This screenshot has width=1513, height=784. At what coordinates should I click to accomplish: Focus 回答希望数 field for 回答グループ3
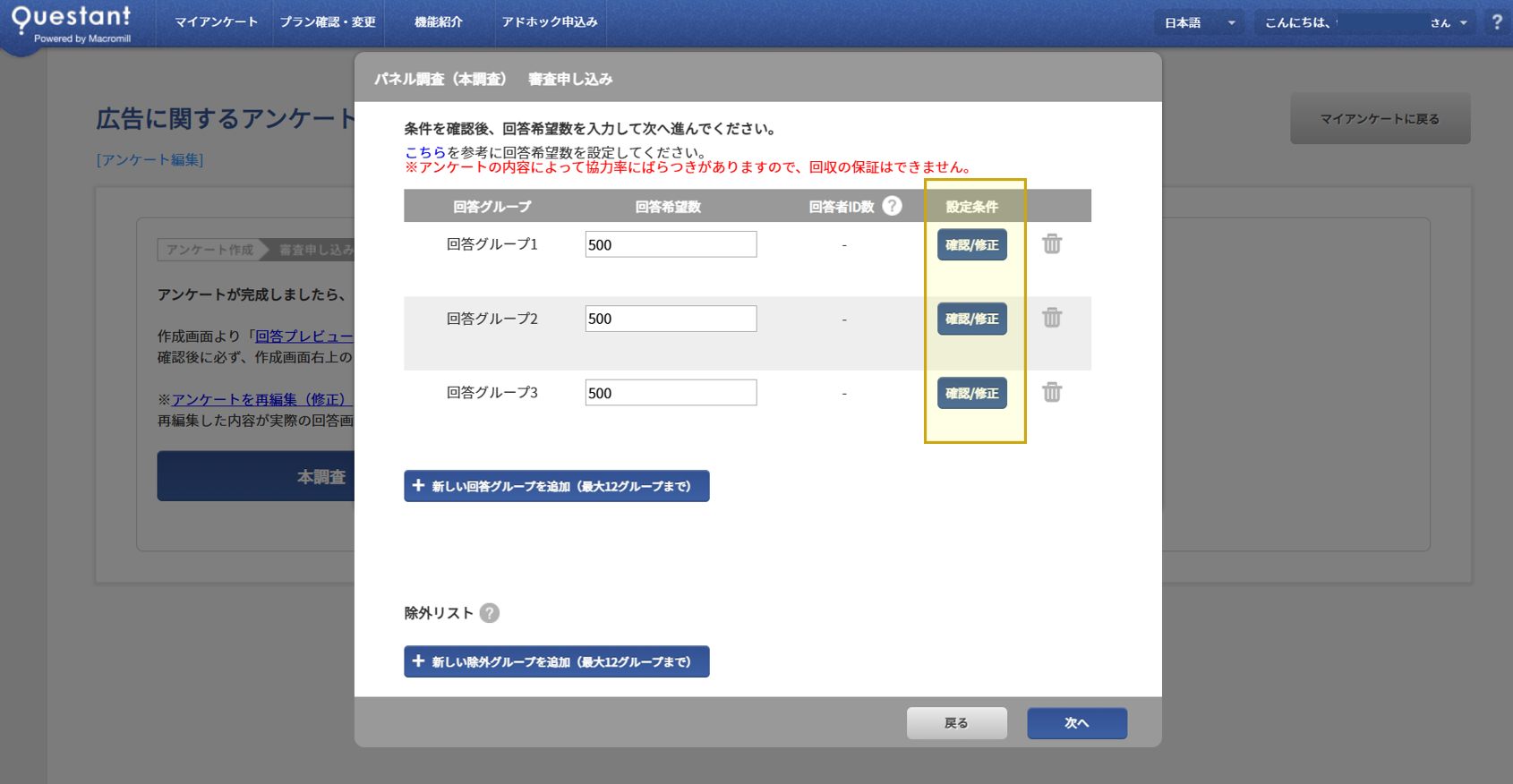coord(671,393)
